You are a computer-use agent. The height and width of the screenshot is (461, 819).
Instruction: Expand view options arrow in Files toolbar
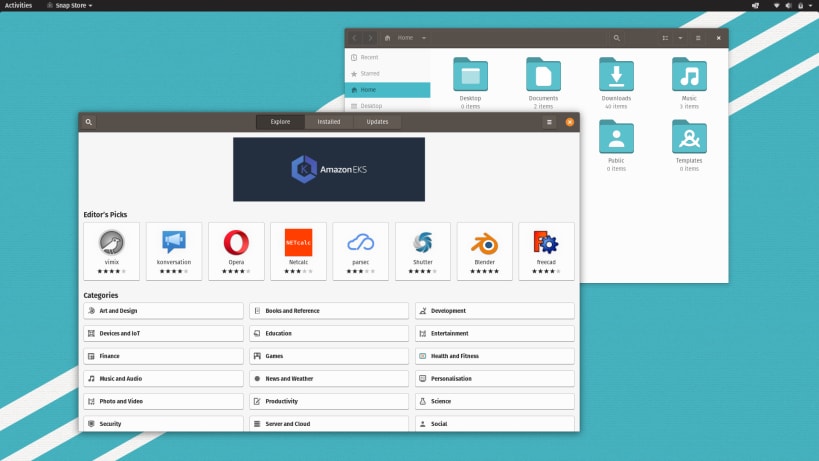coord(680,38)
